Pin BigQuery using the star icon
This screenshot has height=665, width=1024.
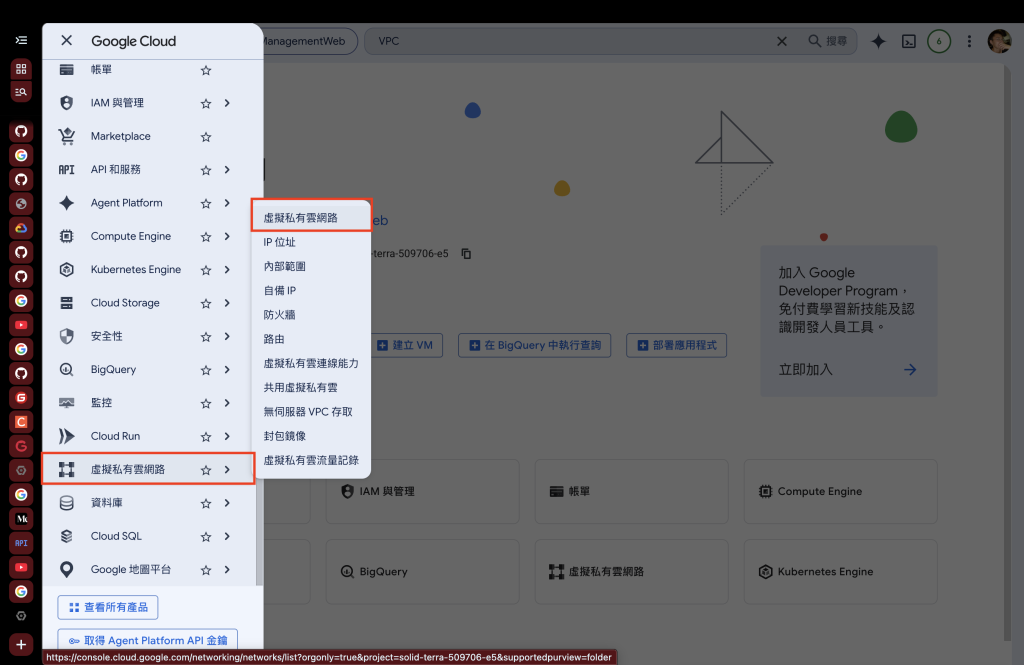[x=206, y=370]
